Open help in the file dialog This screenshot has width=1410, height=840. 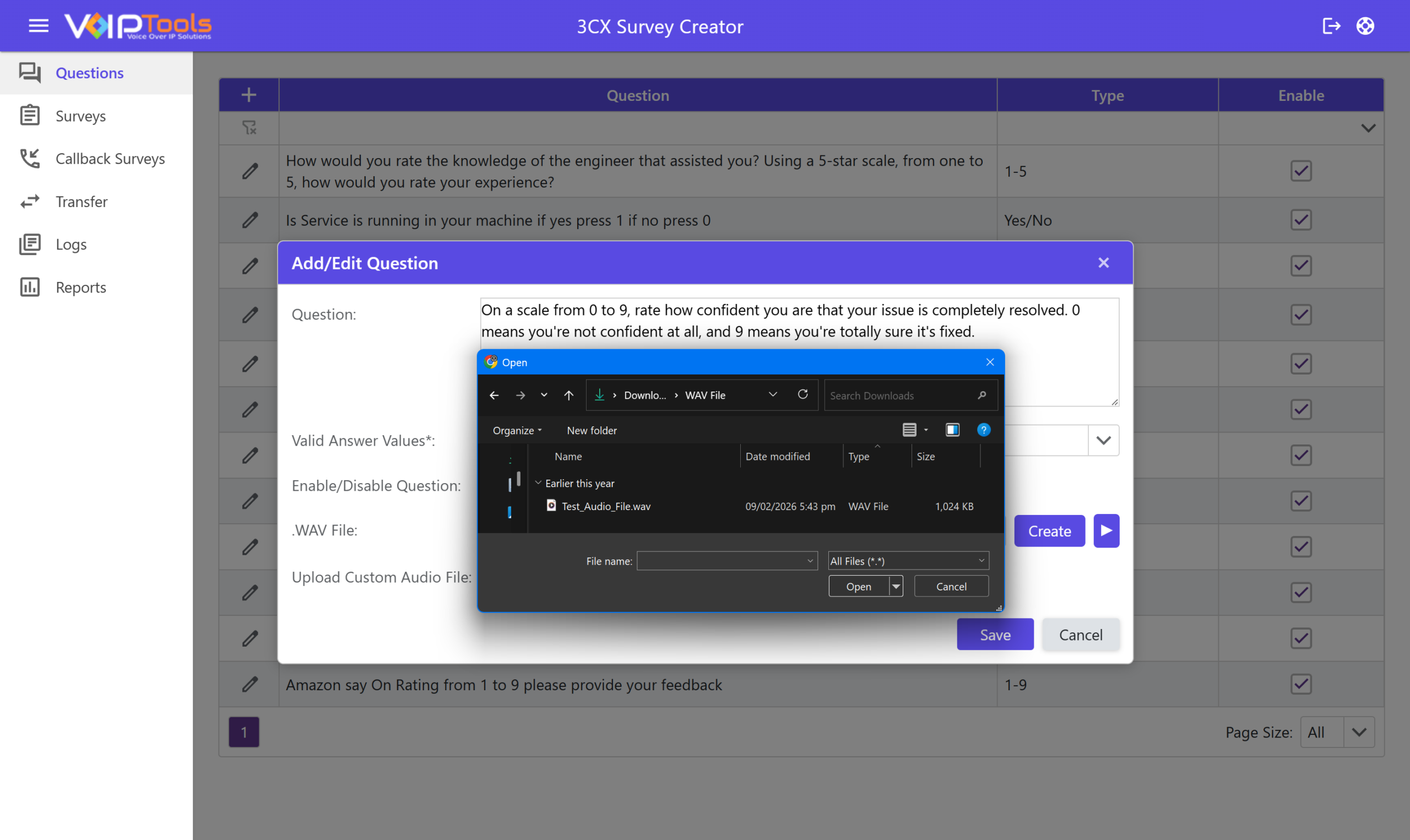(x=984, y=430)
